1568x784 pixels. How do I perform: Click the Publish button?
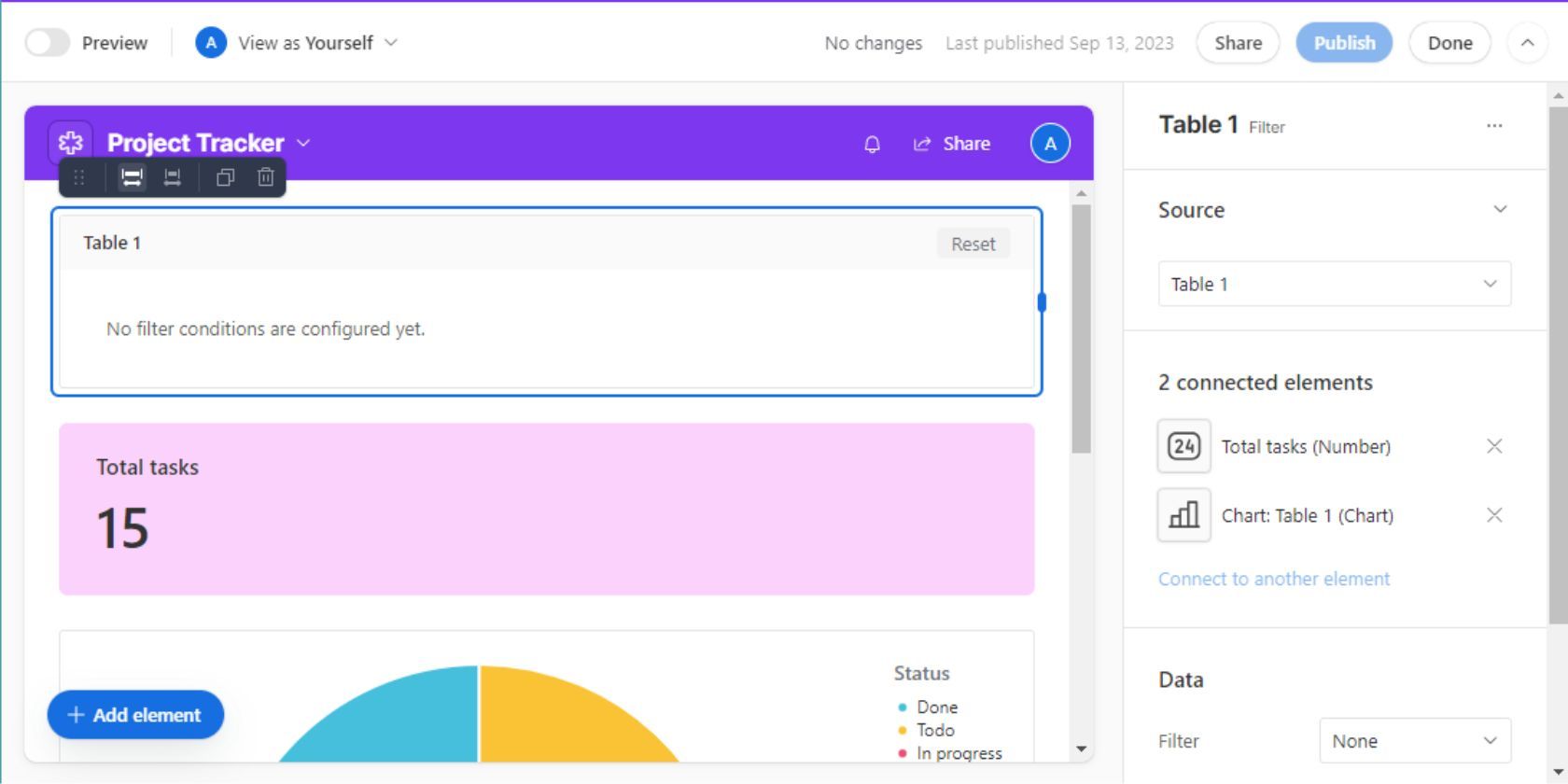coord(1344,43)
